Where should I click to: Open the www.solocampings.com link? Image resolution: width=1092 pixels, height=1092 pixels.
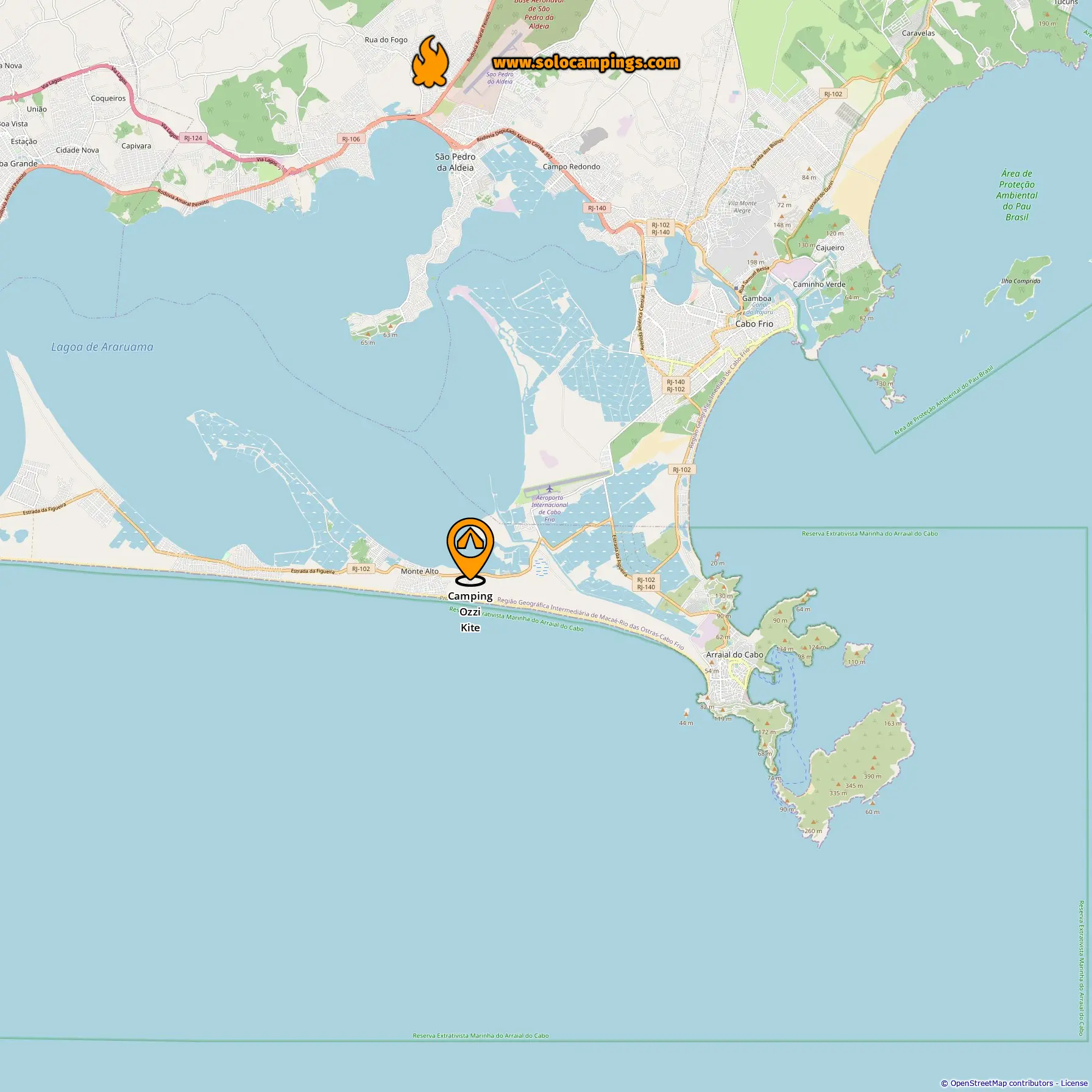point(586,63)
